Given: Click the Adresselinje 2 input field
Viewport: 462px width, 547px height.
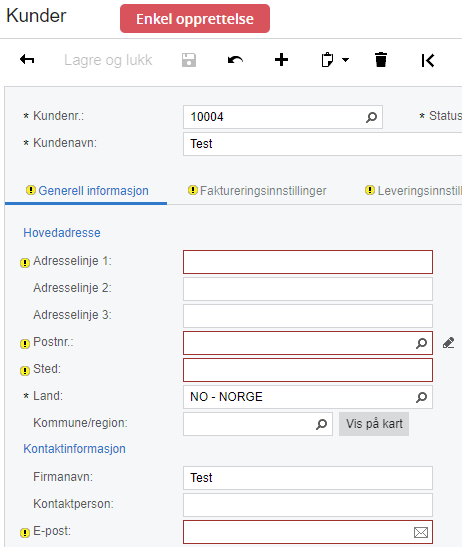Looking at the screenshot, I should tap(308, 289).
